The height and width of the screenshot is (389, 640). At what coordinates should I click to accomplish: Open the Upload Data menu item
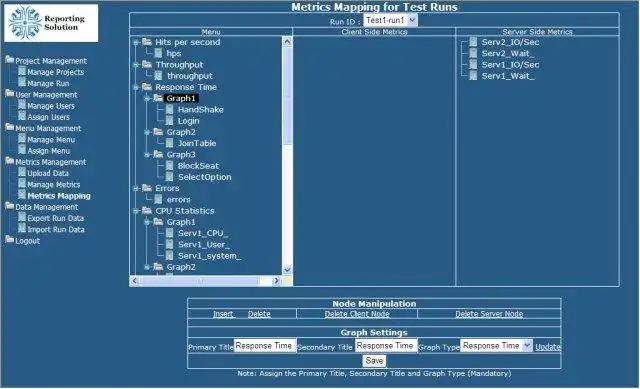tap(48, 173)
